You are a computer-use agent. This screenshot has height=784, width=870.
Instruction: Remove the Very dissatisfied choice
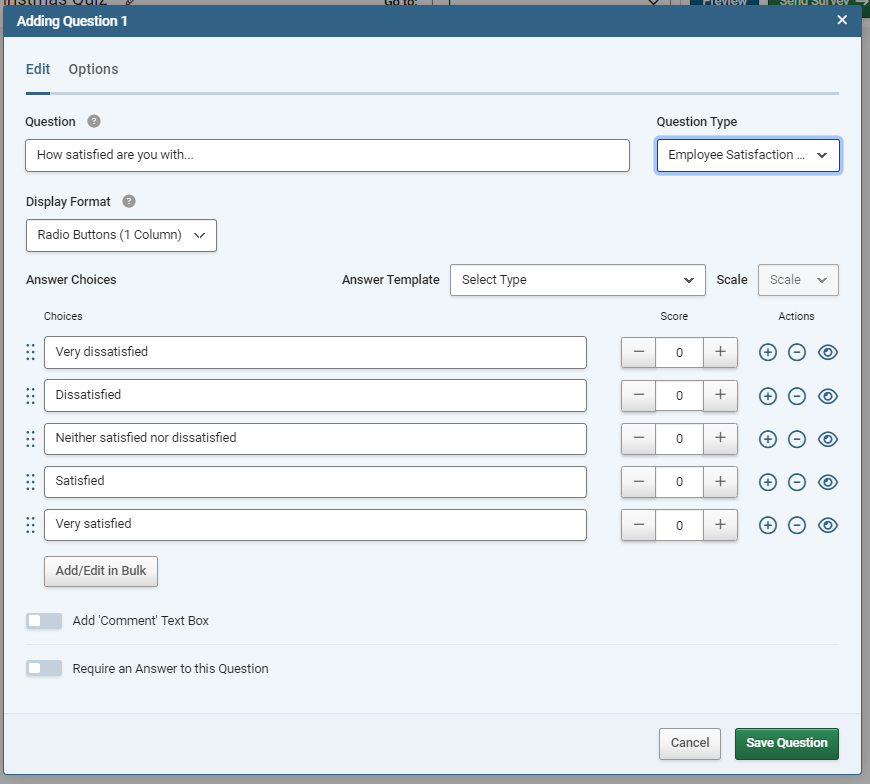797,352
